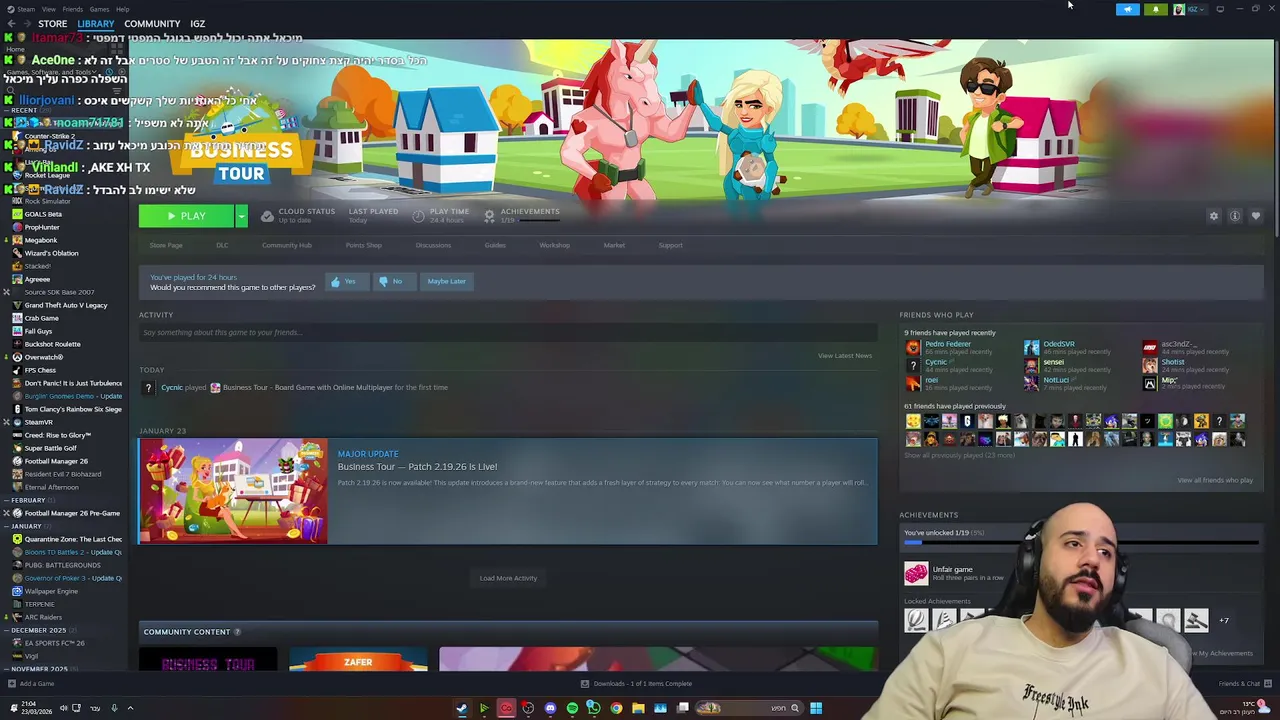Viewport: 1280px width, 720px height.
Task: Open the View menu
Action: pos(48,9)
